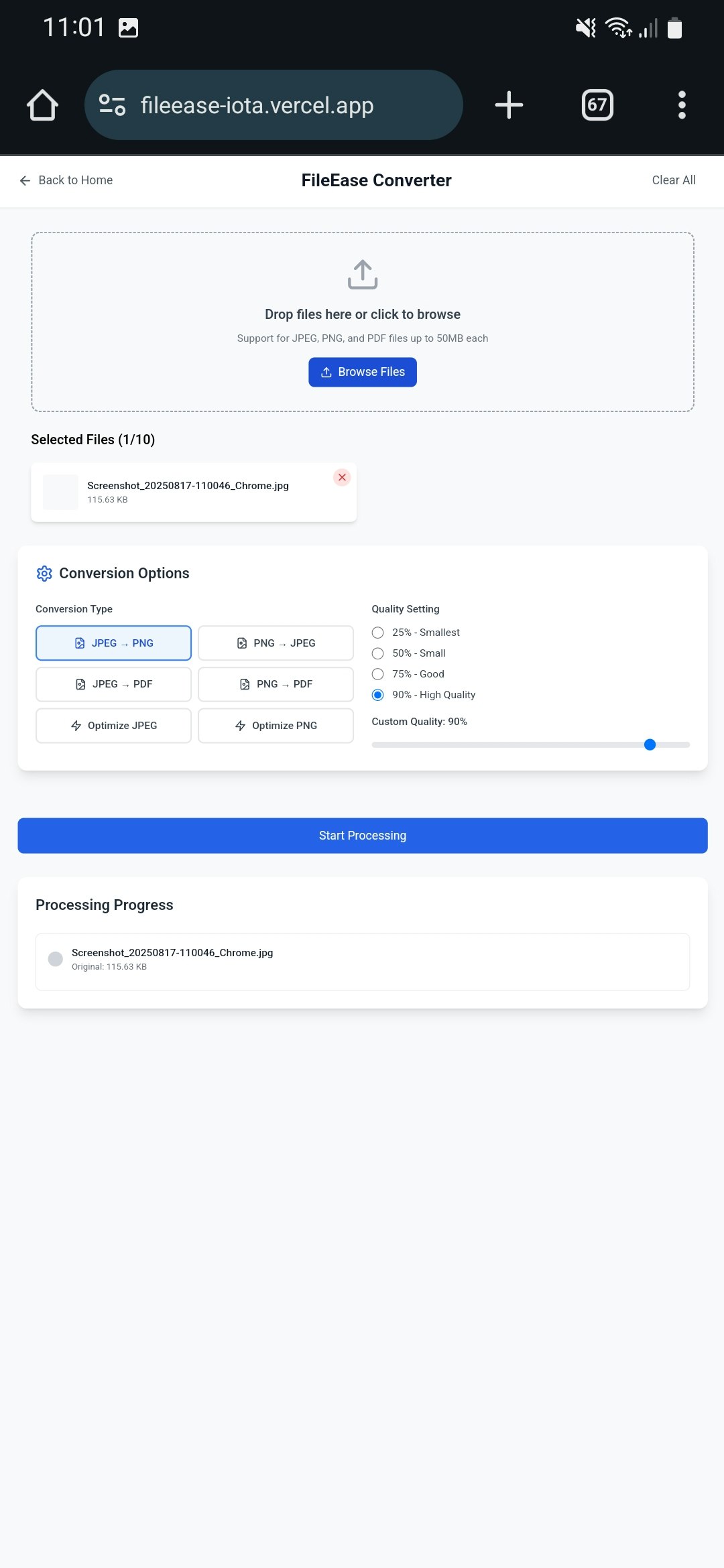This screenshot has width=724, height=1568.
Task: Click Start Processing
Action: point(363,836)
